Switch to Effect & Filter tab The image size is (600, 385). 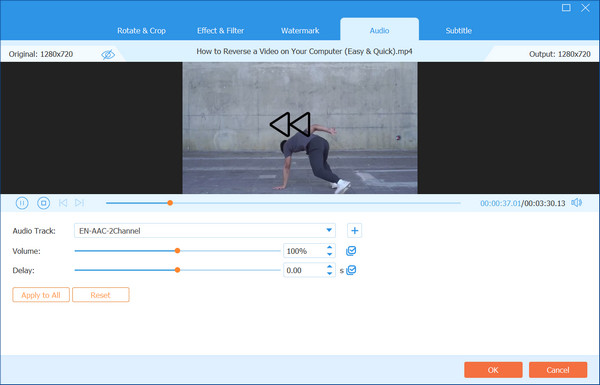[220, 31]
